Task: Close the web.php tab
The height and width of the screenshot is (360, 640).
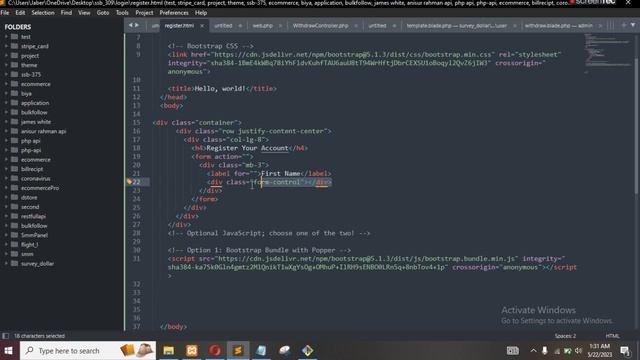Action: [280, 26]
